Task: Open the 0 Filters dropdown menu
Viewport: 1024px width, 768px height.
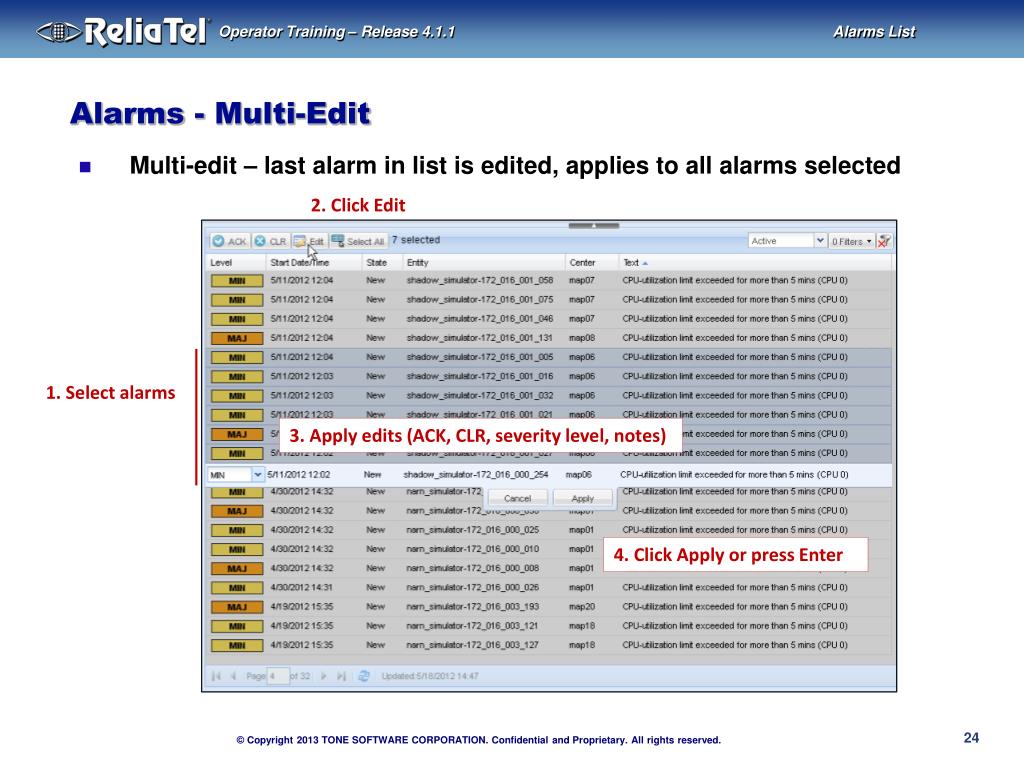Action: tap(852, 242)
